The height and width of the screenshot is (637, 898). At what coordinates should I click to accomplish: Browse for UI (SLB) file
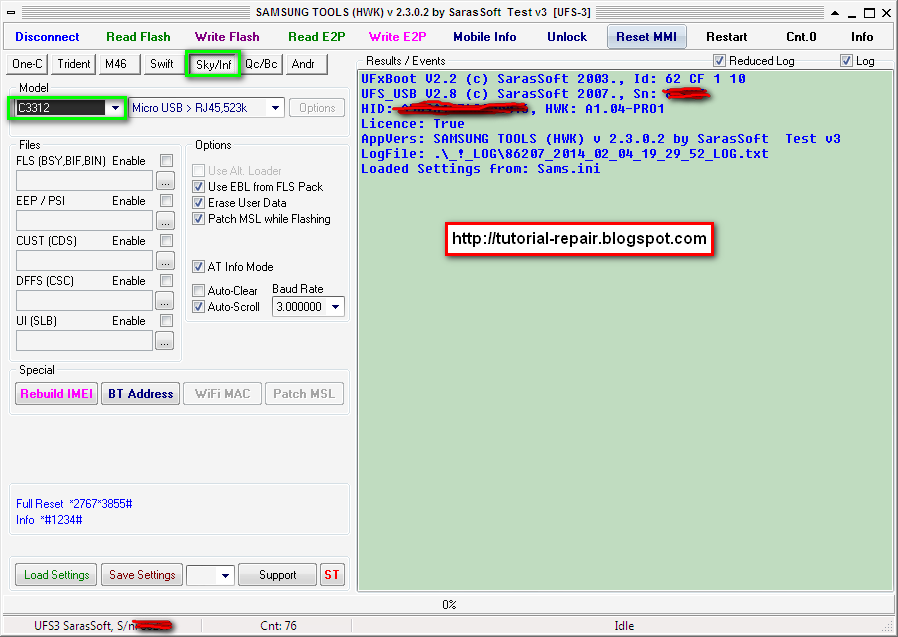click(165, 341)
